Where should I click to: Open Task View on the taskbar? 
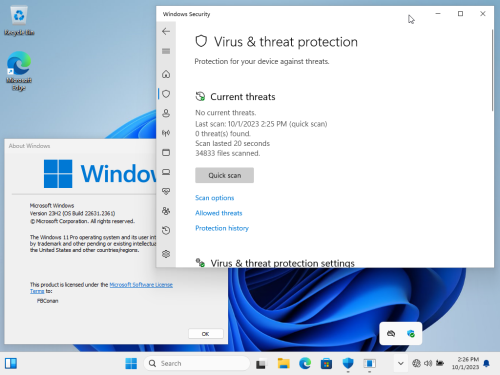[x=261, y=364]
